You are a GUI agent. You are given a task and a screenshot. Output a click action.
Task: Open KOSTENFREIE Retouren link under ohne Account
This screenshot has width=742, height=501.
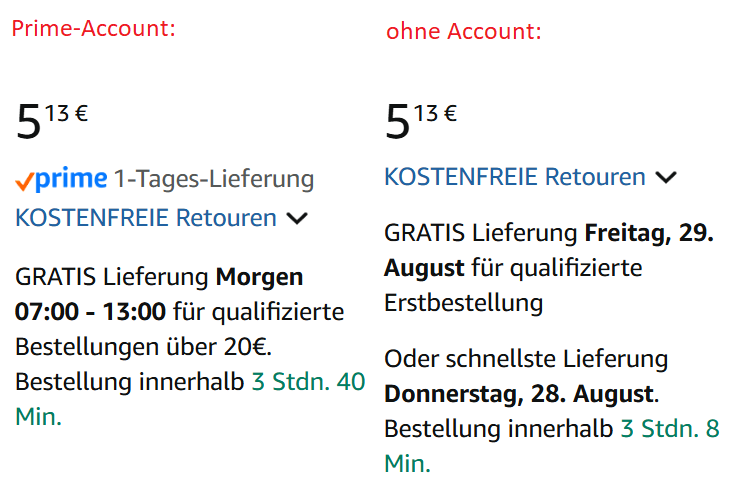tap(515, 178)
